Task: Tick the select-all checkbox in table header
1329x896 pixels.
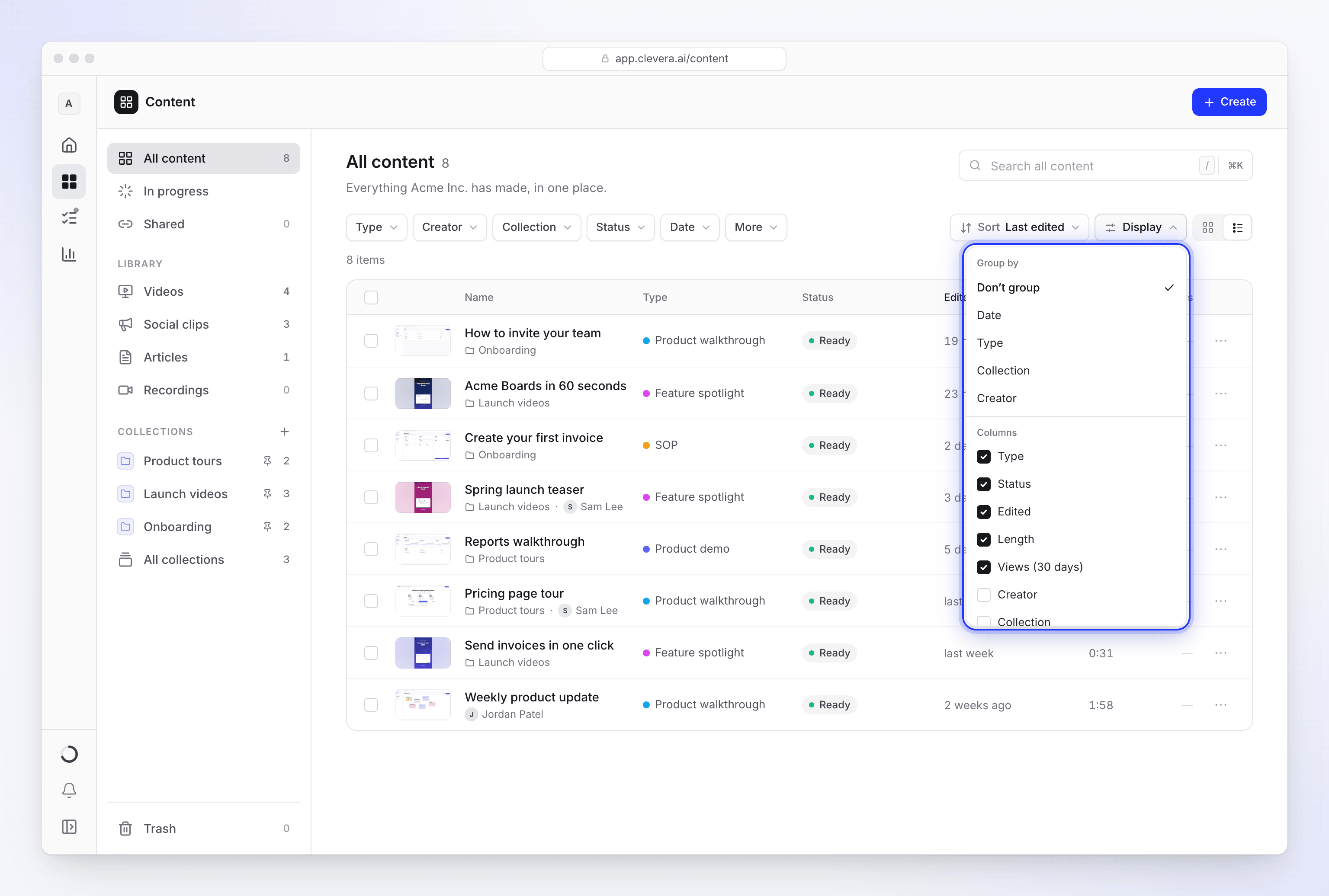Action: point(371,297)
